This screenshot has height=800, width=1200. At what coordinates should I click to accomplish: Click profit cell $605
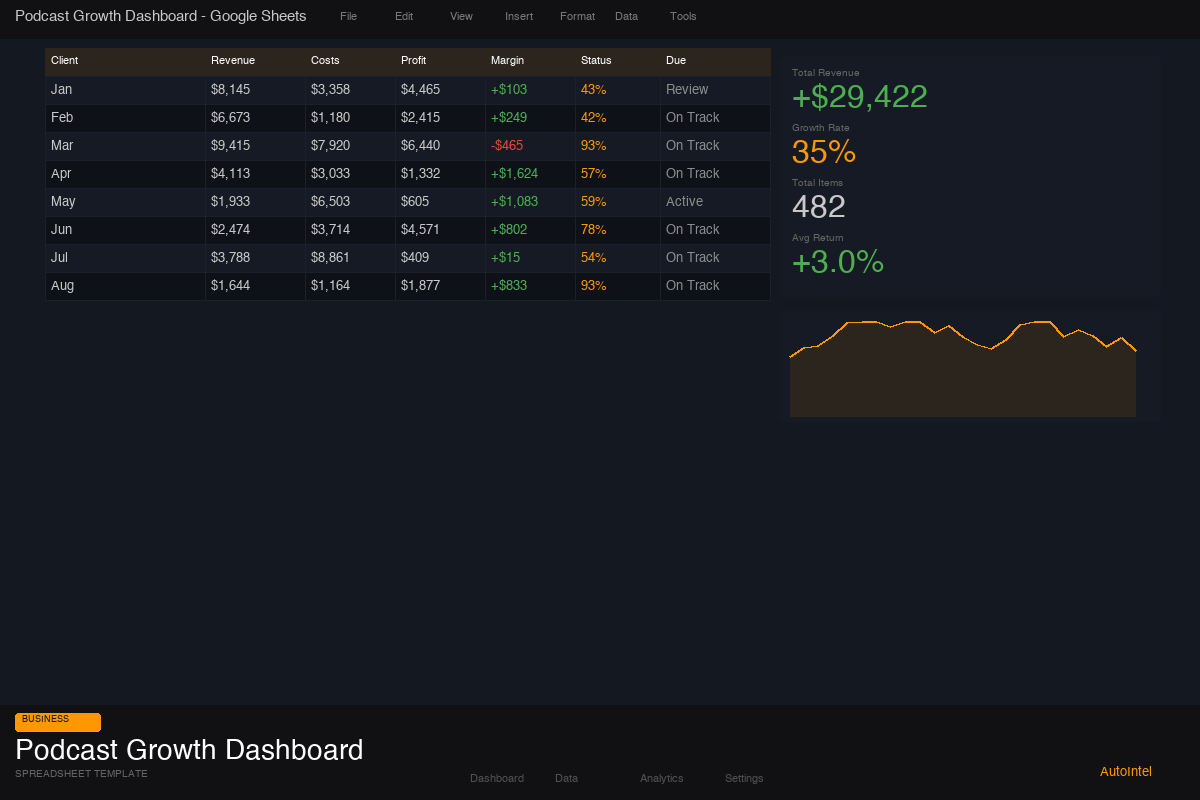[x=440, y=202]
